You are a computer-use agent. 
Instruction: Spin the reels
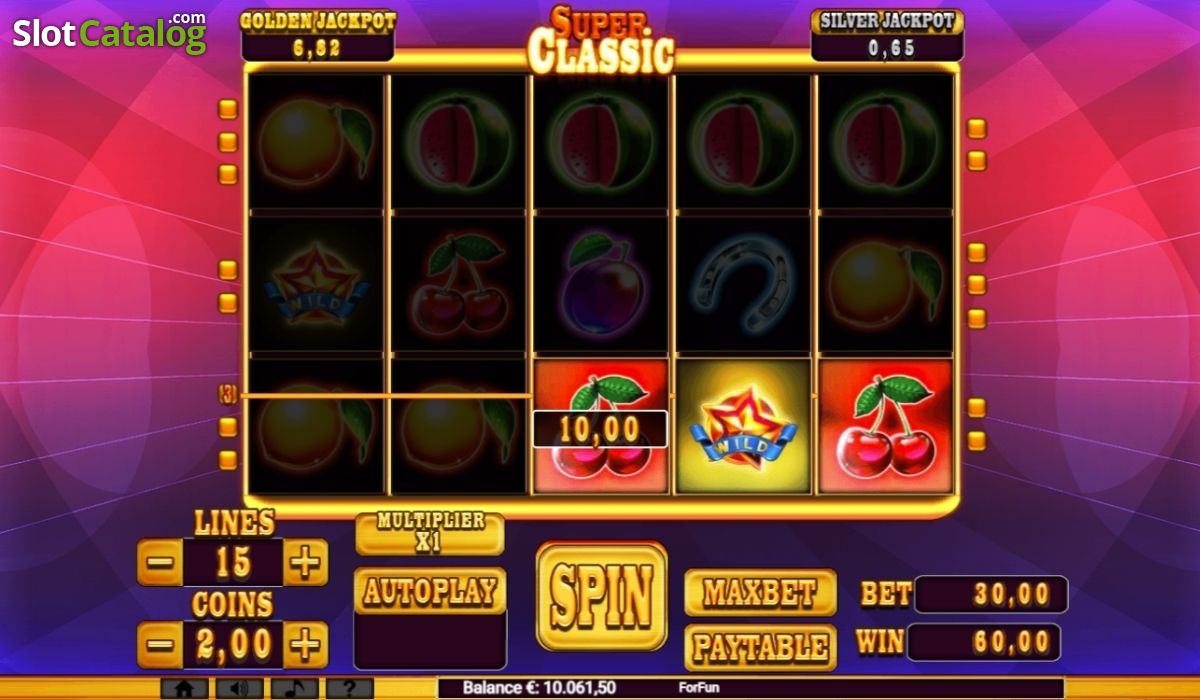click(601, 596)
